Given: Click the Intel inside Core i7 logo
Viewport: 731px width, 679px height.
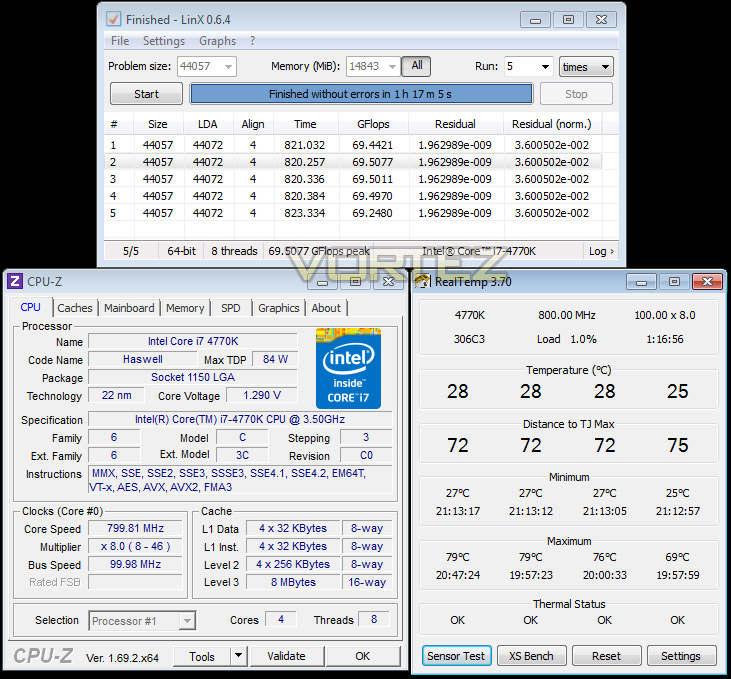Looking at the screenshot, I should [x=348, y=368].
